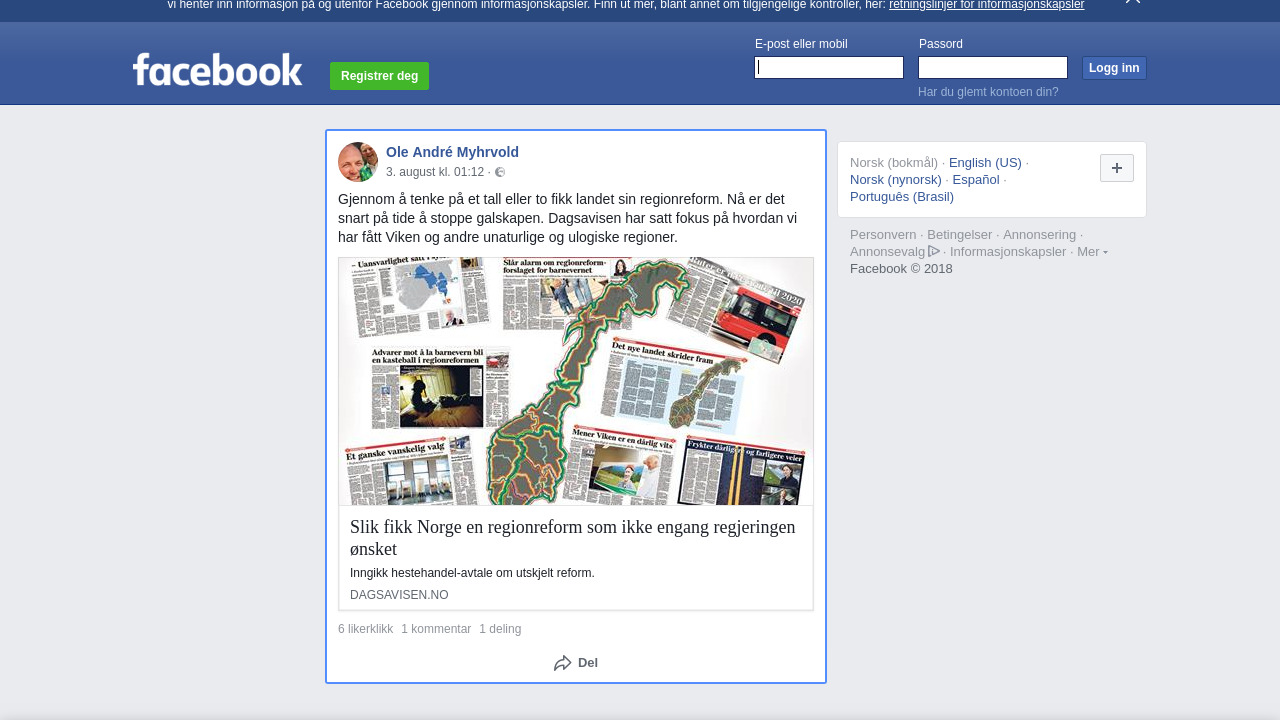Click the article subtitle Inngikk hestehandel-avtale

click(x=472, y=573)
